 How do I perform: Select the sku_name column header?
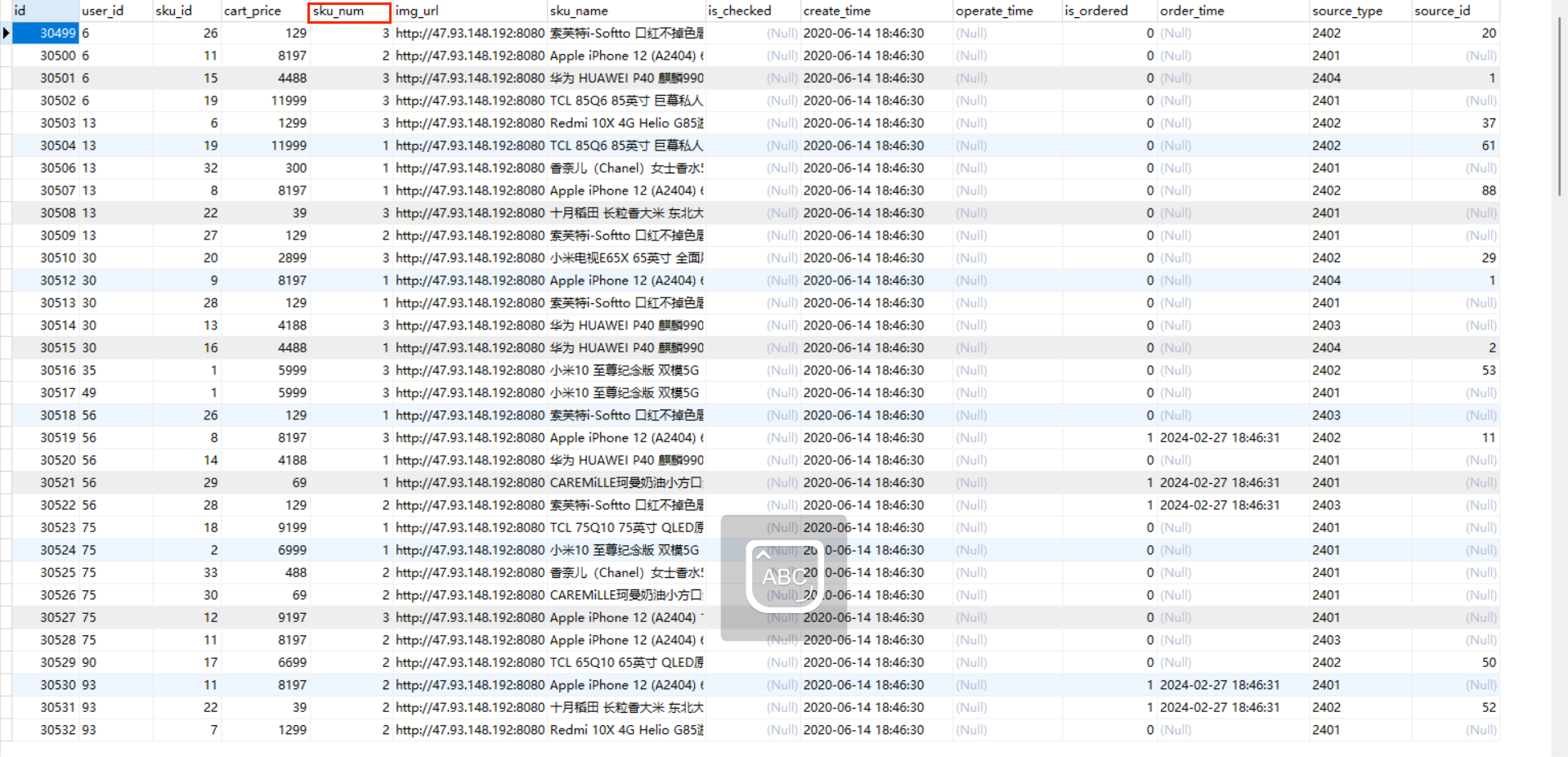click(x=625, y=11)
